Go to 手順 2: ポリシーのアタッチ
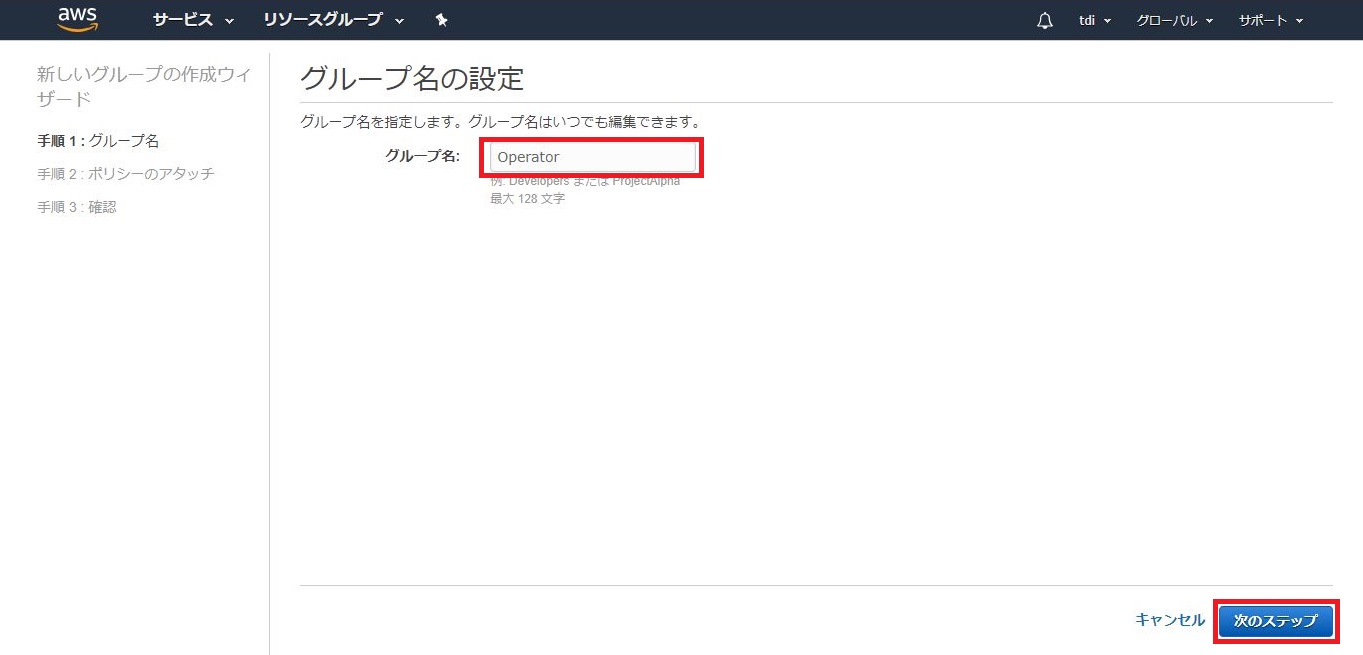This screenshot has width=1363, height=655. tap(126, 174)
